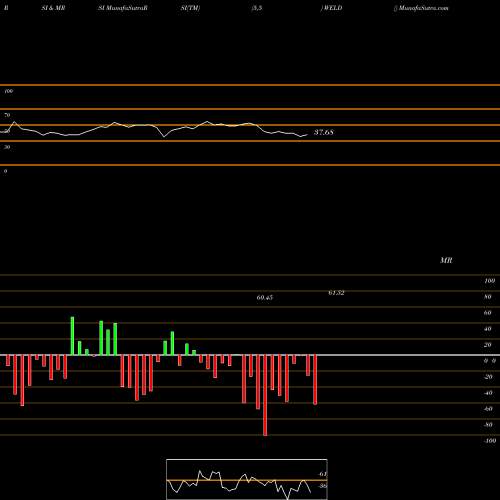Click the end of white RSI line
The image size is (500, 500).
(x=307, y=135)
